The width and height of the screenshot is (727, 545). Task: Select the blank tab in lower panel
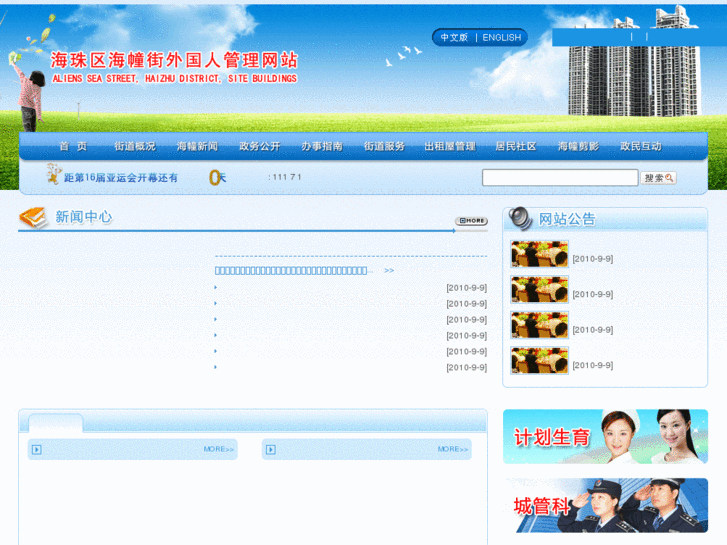coord(56,423)
